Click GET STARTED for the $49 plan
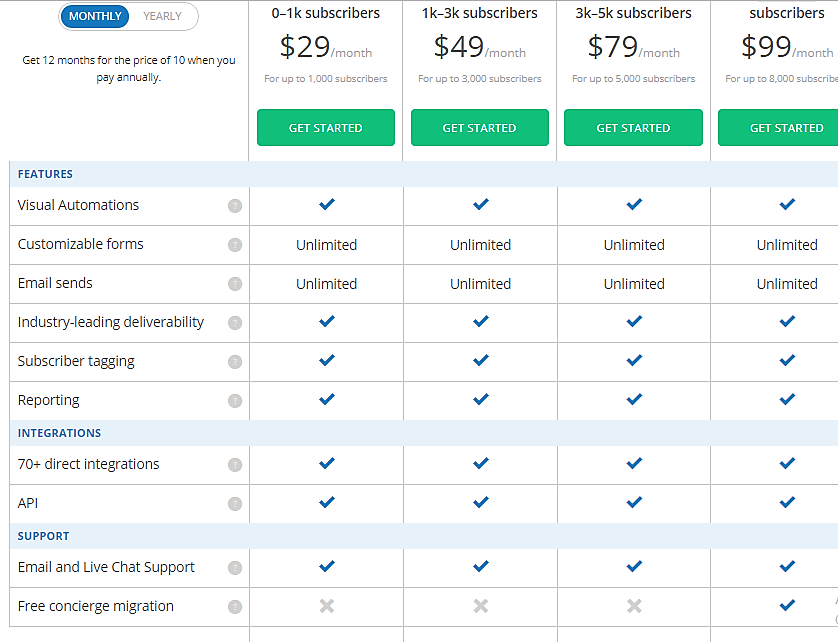The height and width of the screenshot is (642, 838). (479, 128)
